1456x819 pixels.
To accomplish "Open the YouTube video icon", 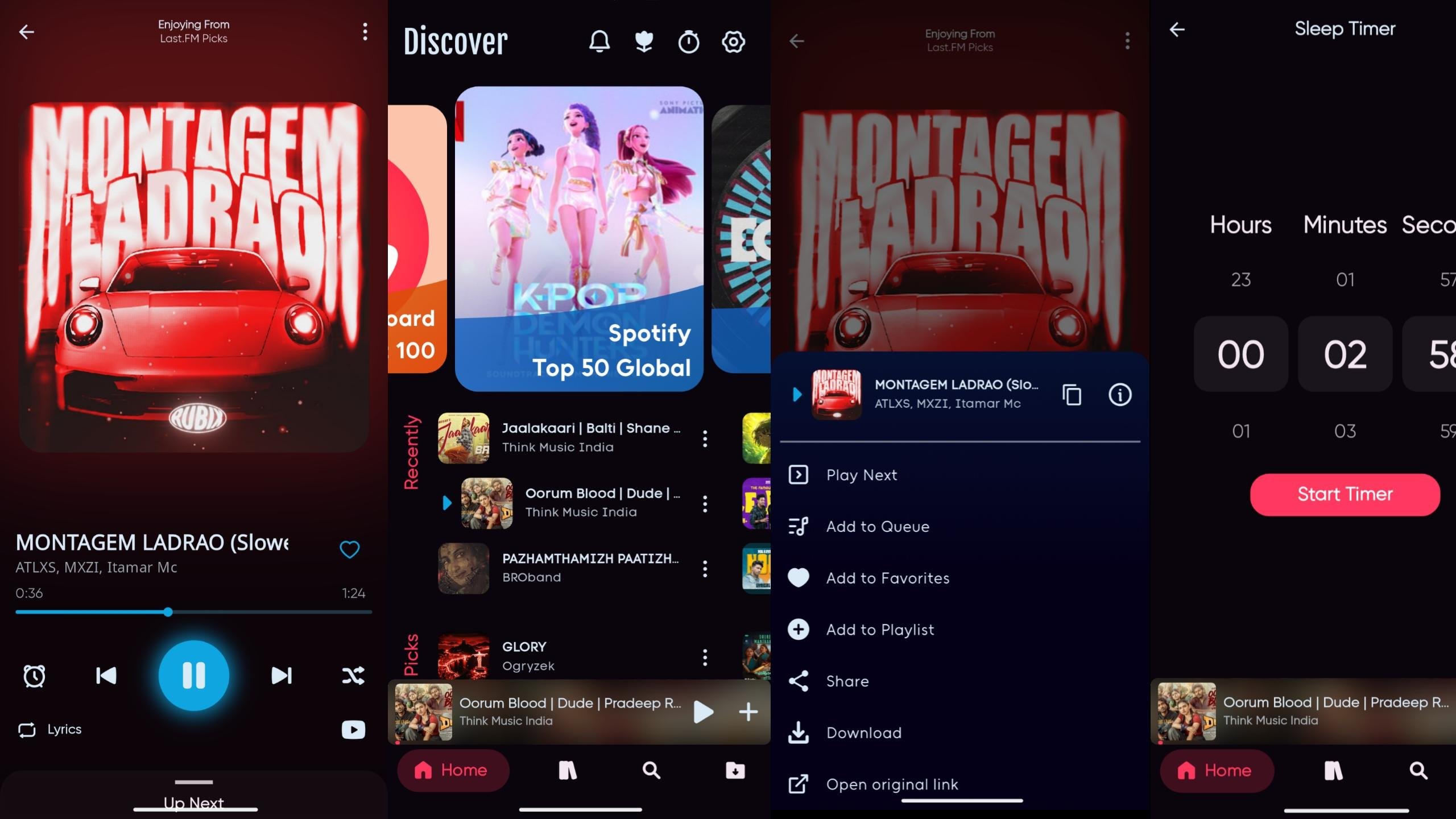I will click(x=353, y=730).
